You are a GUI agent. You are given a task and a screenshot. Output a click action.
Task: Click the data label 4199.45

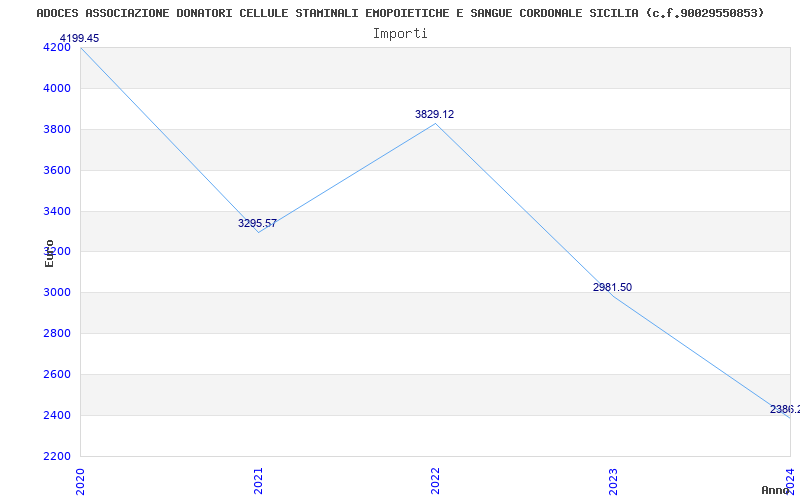80,38
